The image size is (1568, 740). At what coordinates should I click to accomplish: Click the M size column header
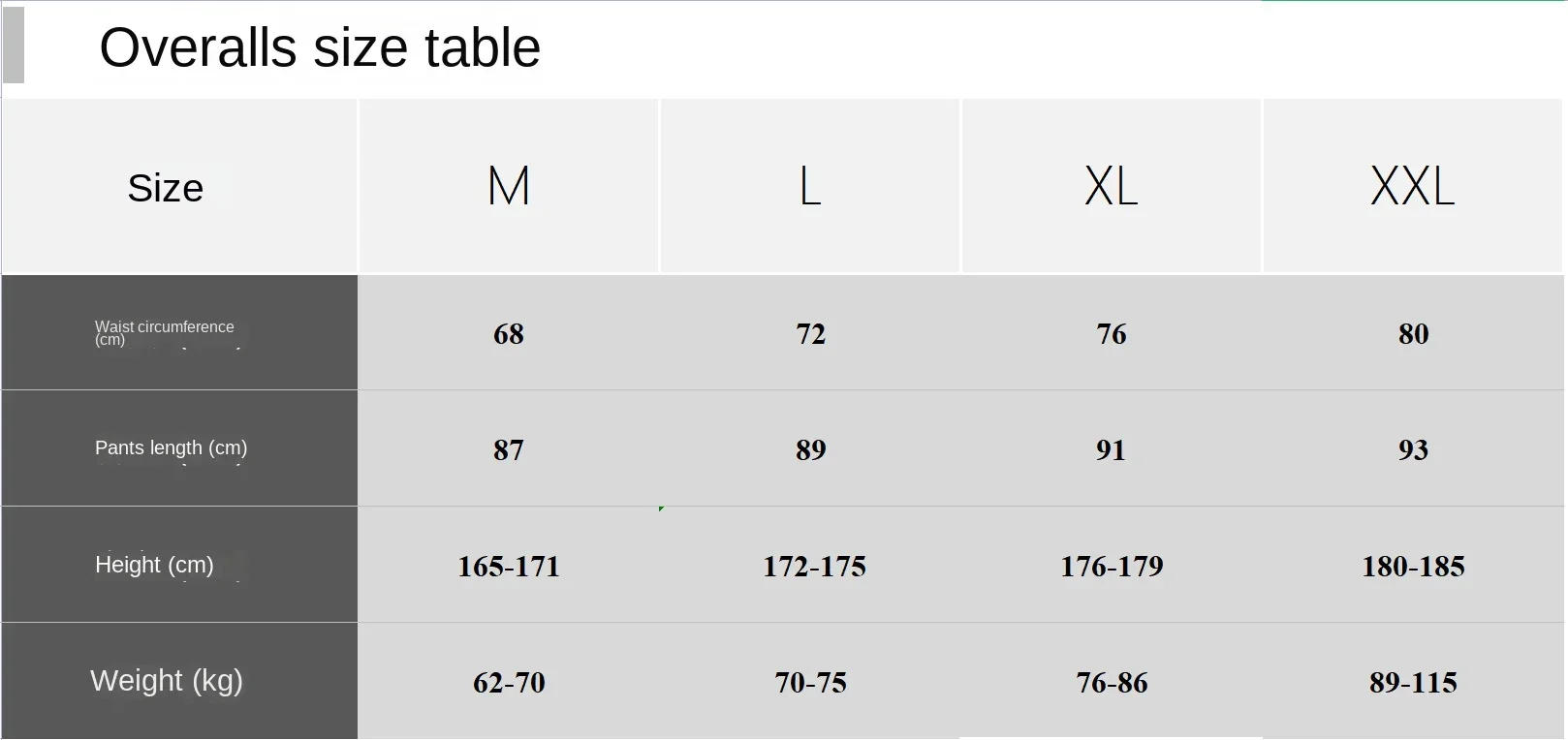coord(509,186)
